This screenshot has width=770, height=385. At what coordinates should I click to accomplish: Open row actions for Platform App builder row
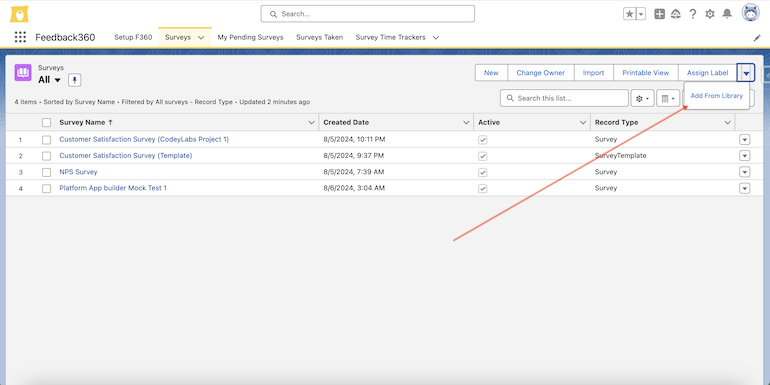[x=744, y=188]
